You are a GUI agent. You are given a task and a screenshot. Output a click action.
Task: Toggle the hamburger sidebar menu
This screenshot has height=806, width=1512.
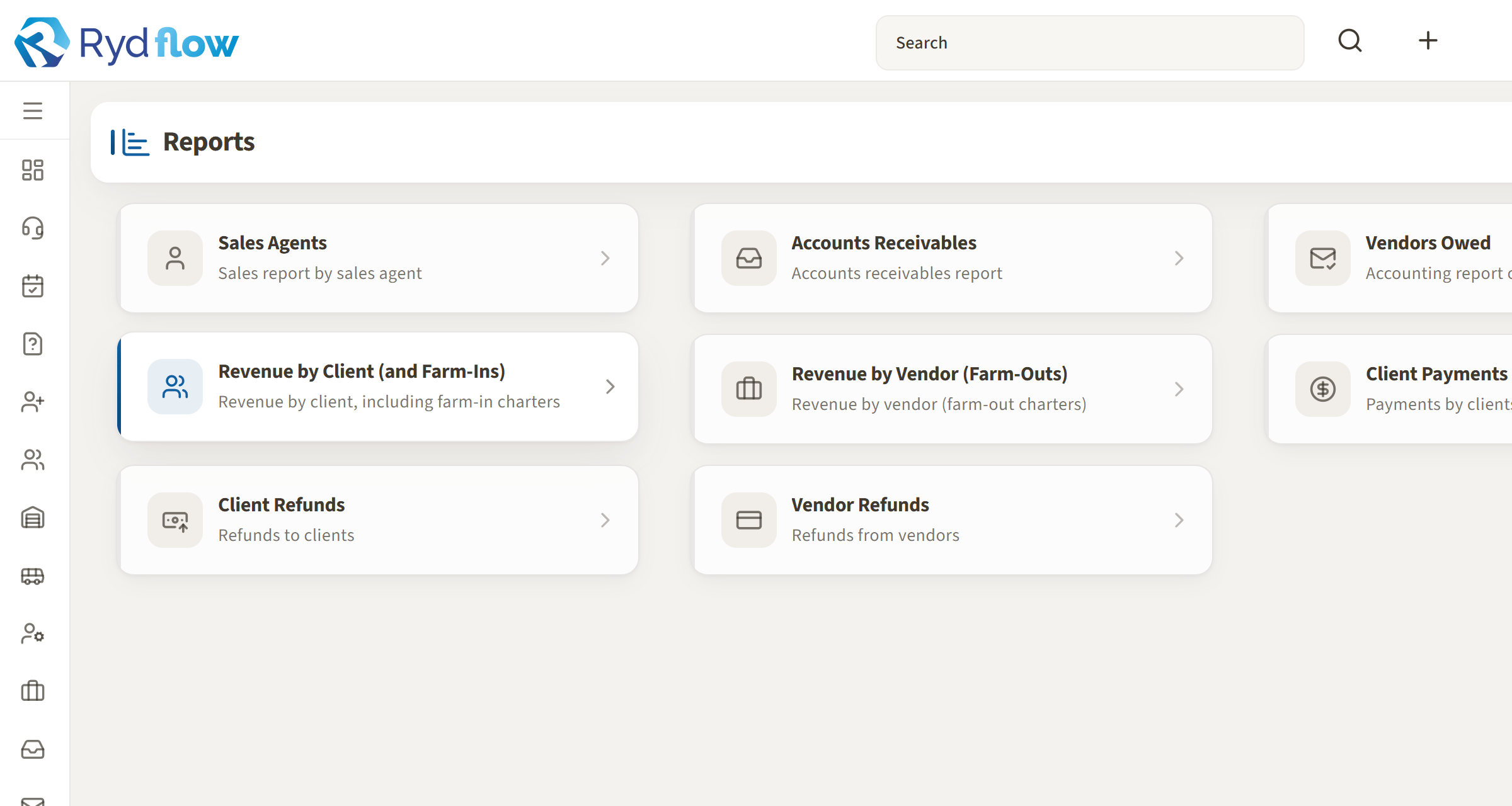tap(33, 111)
